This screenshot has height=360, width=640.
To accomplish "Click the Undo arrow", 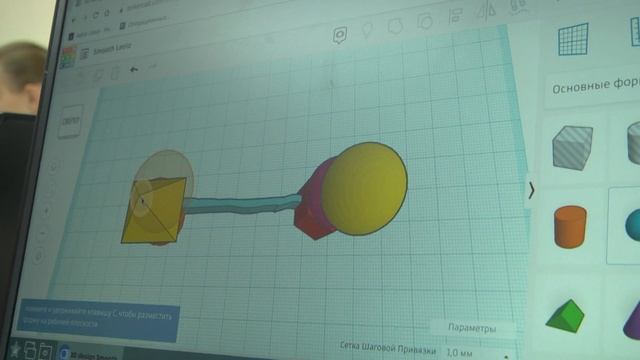I will pos(134,70).
